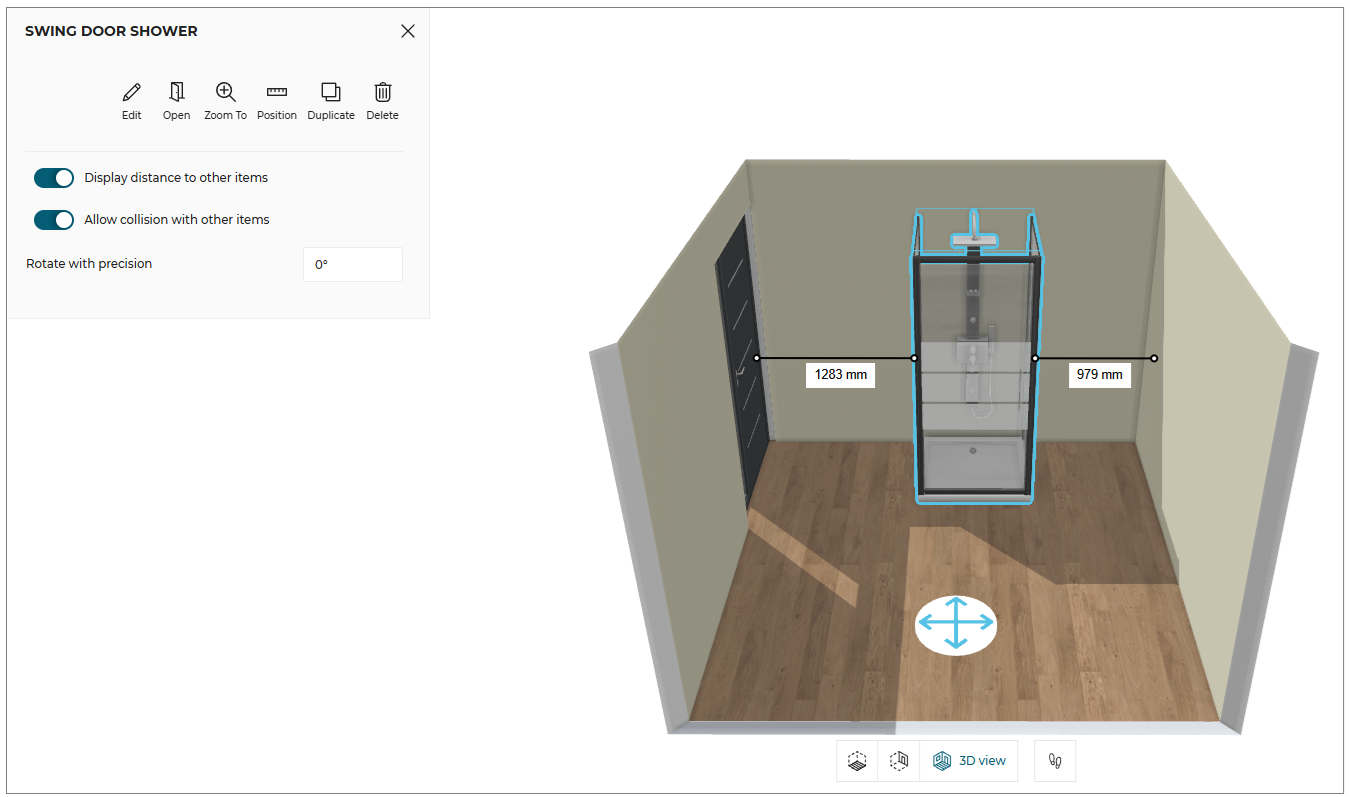Click the 1283 mm distance label
This screenshot has height=797, width=1350.
(x=840, y=374)
